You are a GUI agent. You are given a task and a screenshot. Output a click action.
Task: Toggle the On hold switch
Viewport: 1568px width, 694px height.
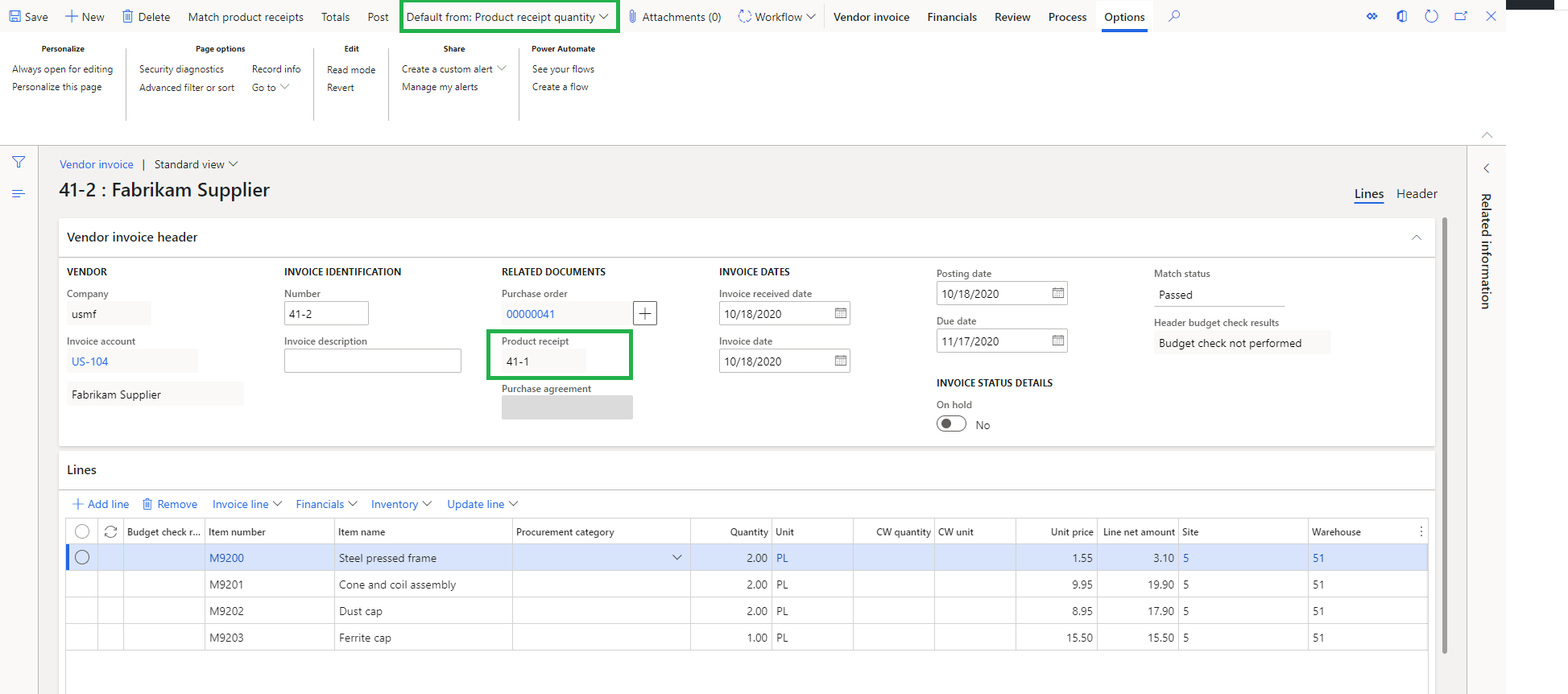coord(951,424)
